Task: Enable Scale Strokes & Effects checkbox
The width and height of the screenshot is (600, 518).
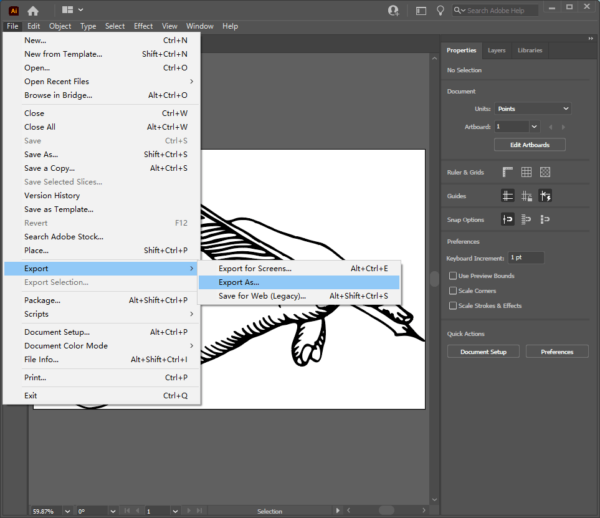Action: [453, 306]
